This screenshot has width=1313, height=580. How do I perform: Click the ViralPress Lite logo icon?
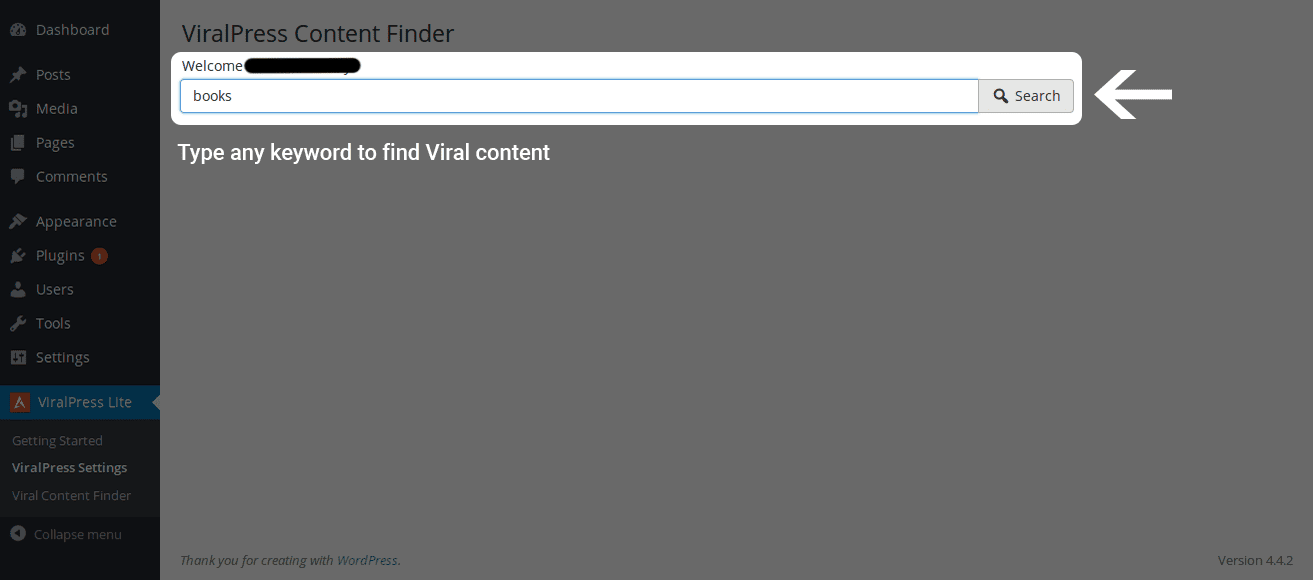(x=19, y=402)
